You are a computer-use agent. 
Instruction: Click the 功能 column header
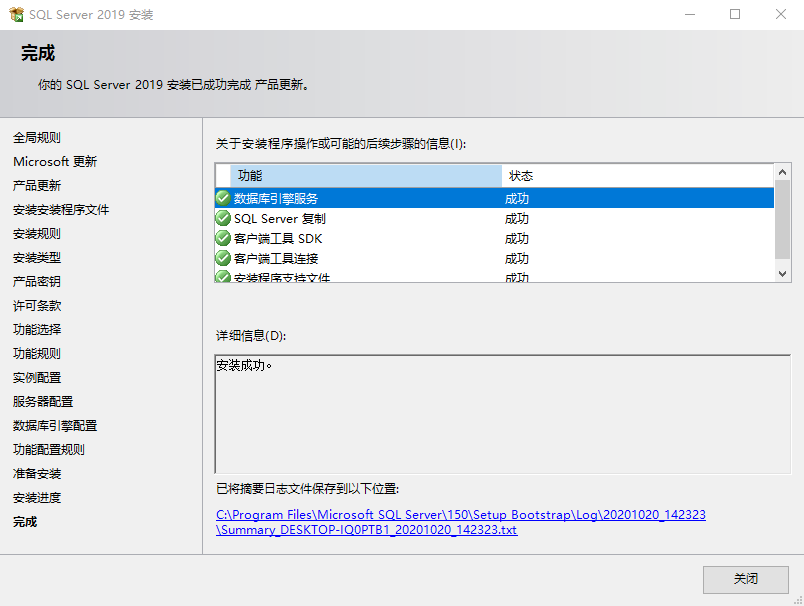[366, 176]
